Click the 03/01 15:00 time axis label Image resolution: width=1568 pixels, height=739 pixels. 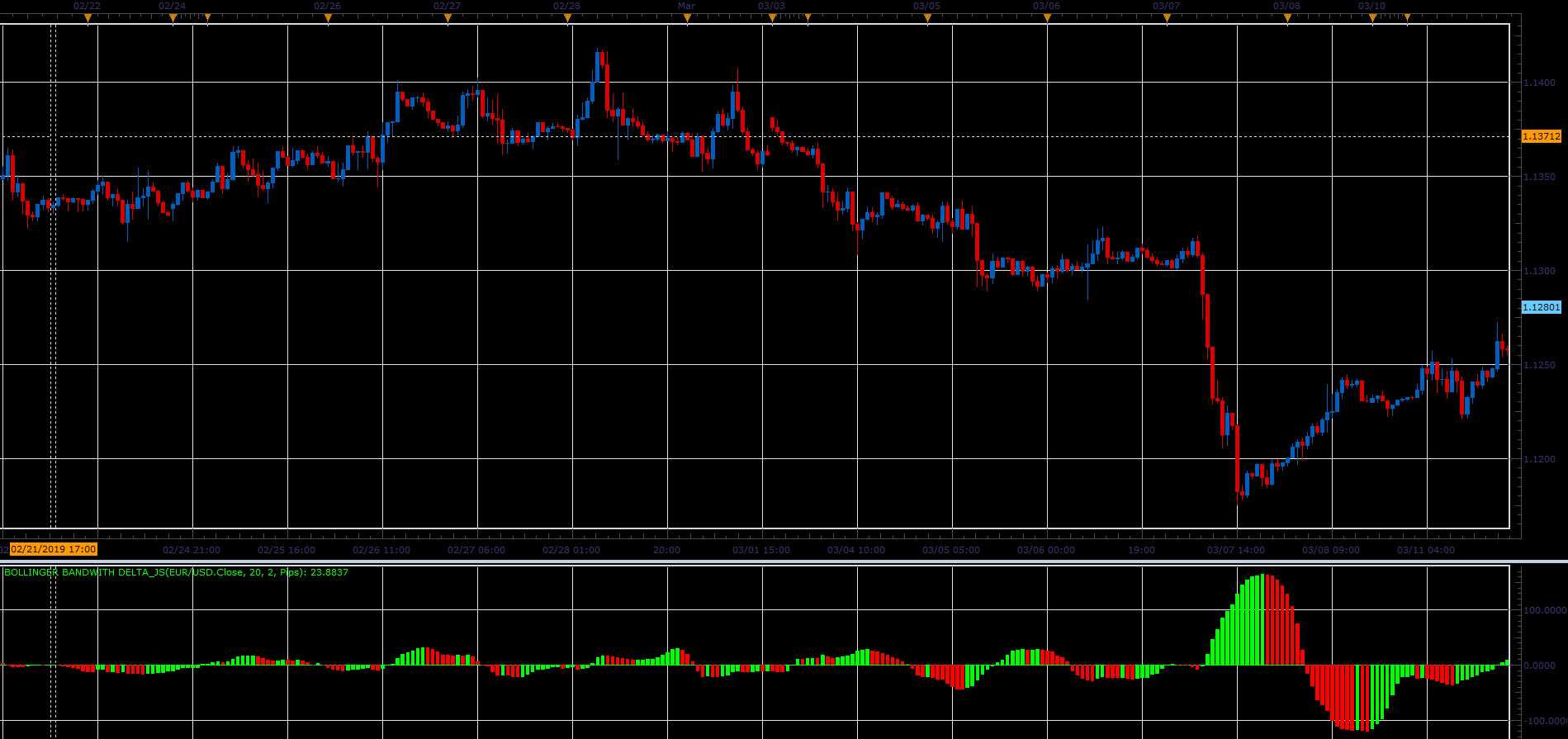pos(761,550)
